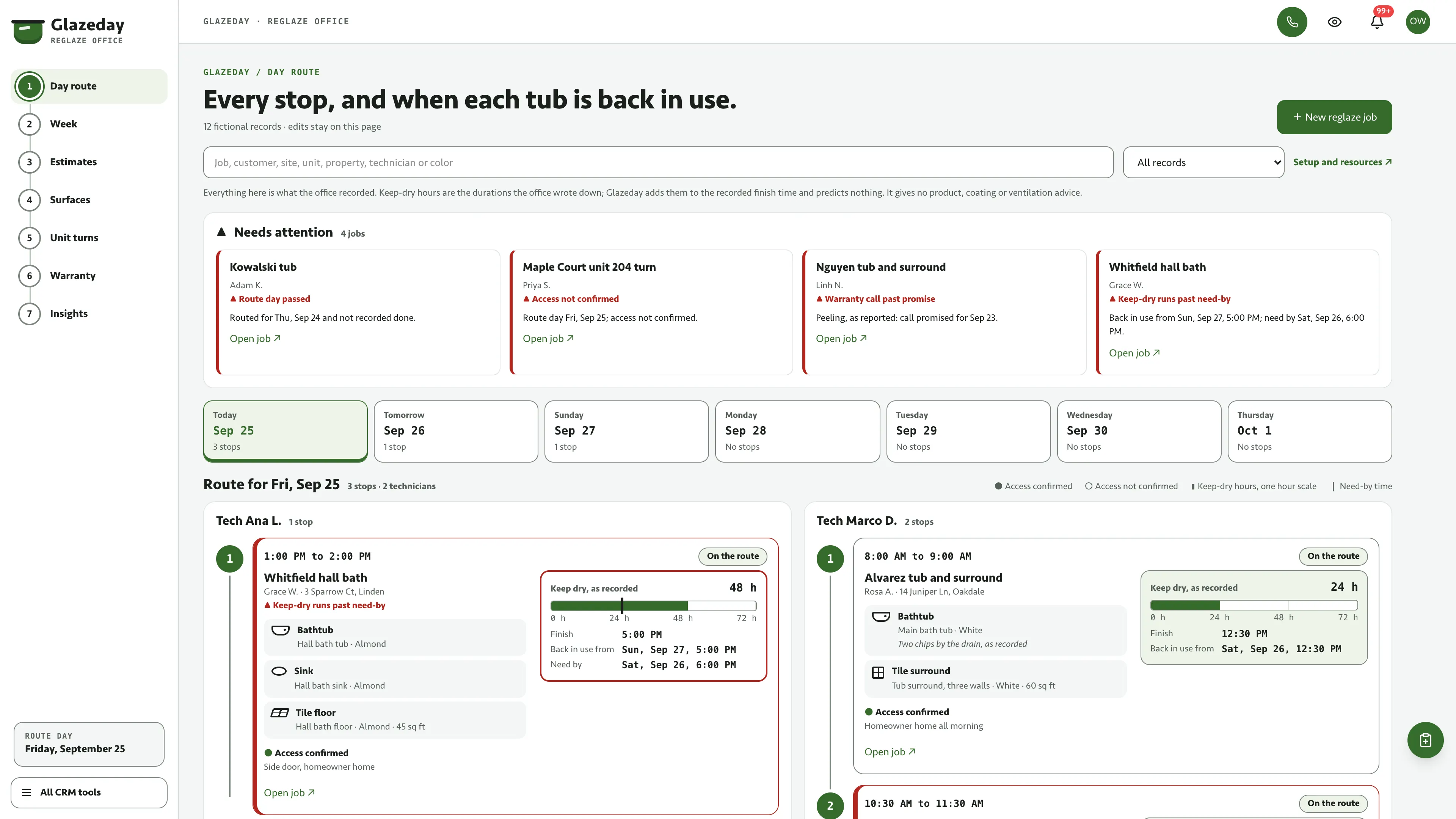
Task: Open job link in Kowalski tub card
Action: [x=255, y=339]
